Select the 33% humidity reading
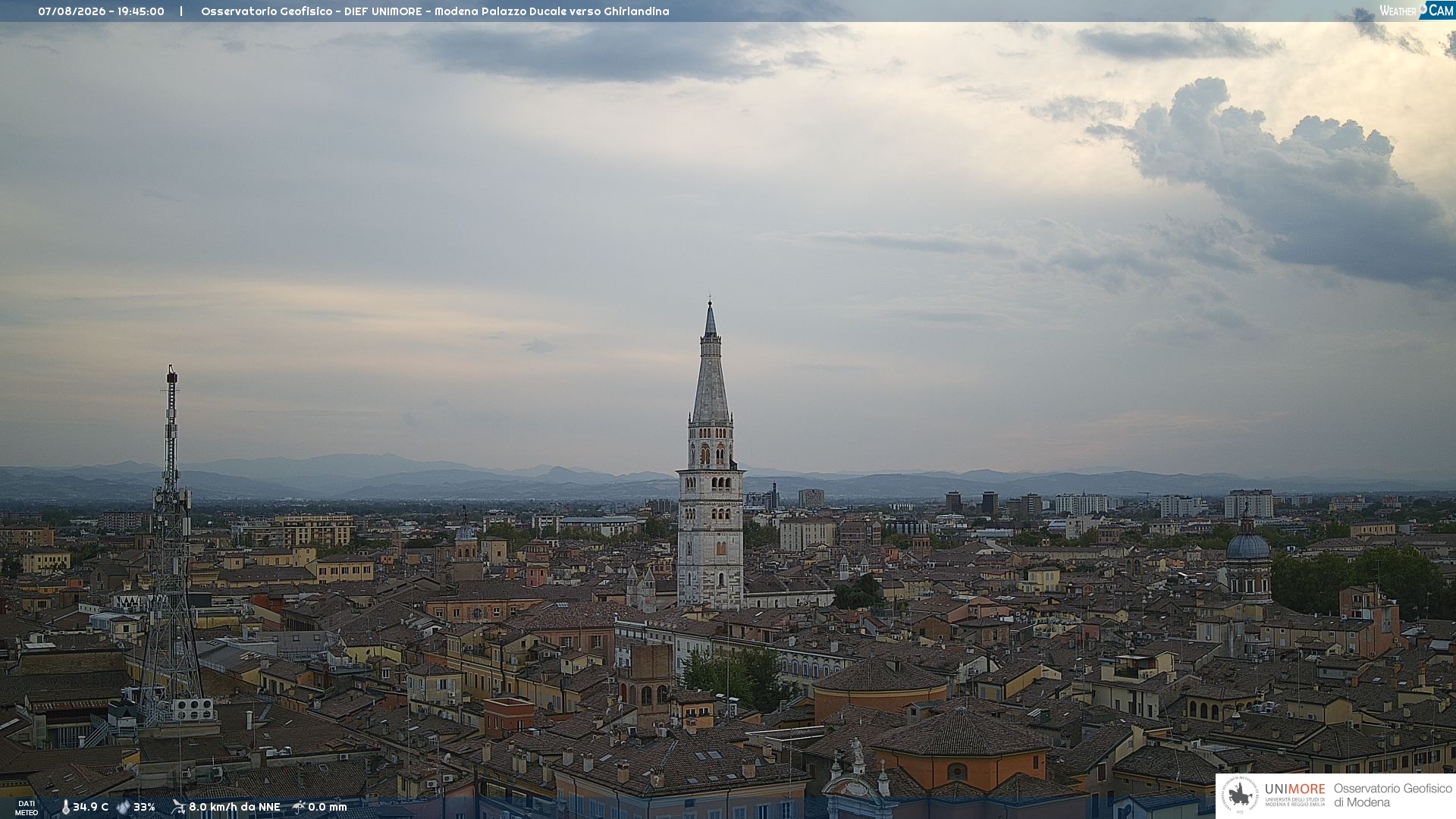 click(144, 807)
